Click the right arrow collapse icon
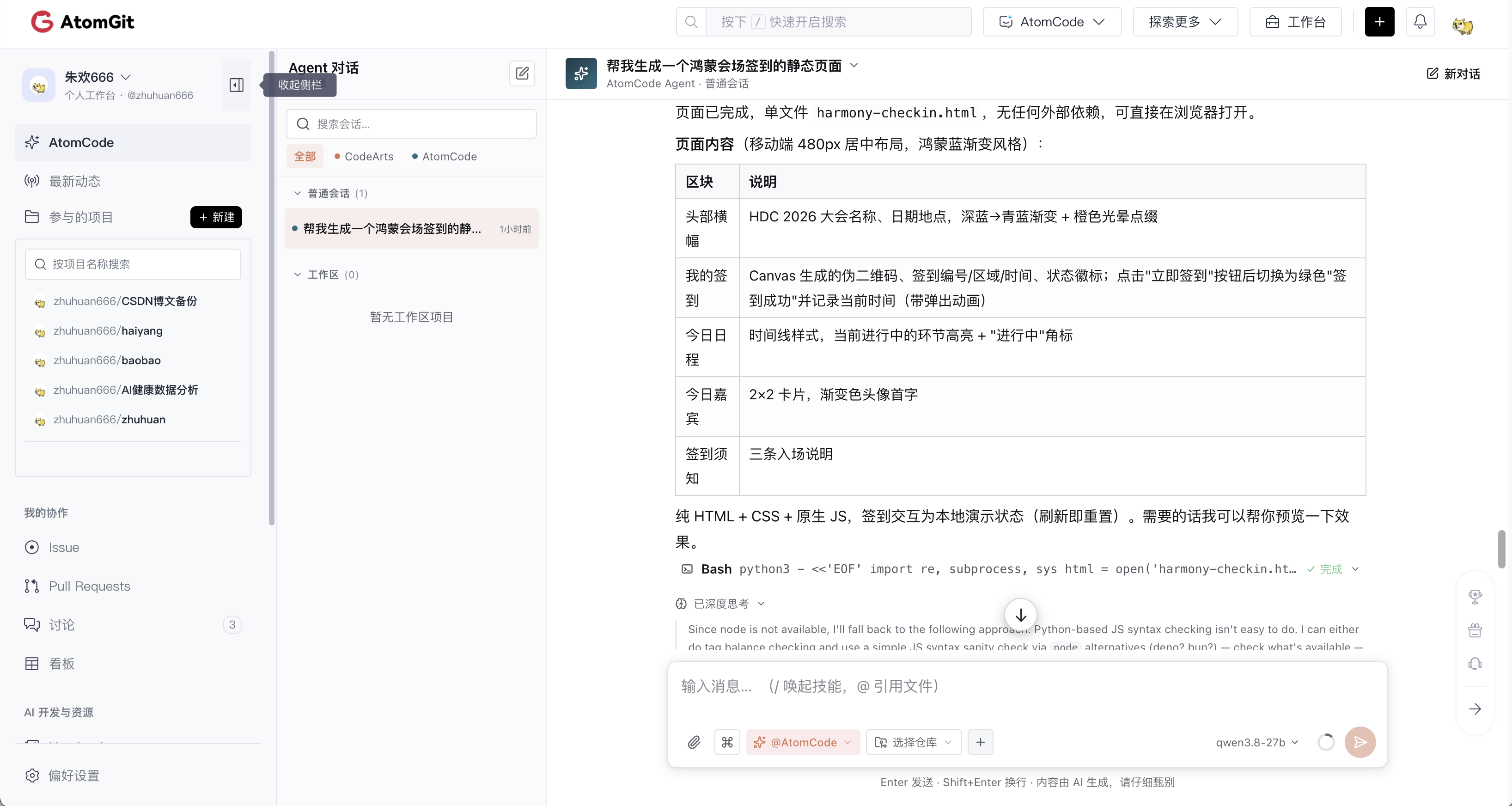This screenshot has width=1512, height=806. tap(1475, 709)
